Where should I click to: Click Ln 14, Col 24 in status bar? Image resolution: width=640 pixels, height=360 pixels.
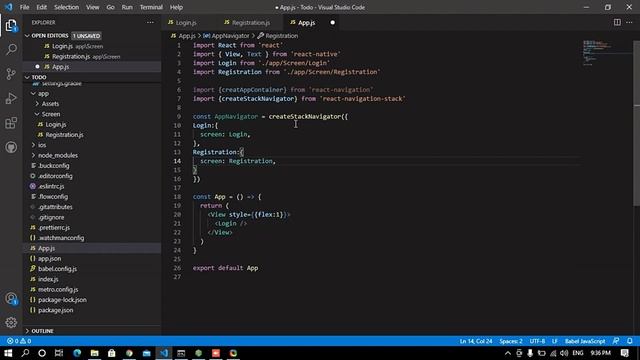476,341
